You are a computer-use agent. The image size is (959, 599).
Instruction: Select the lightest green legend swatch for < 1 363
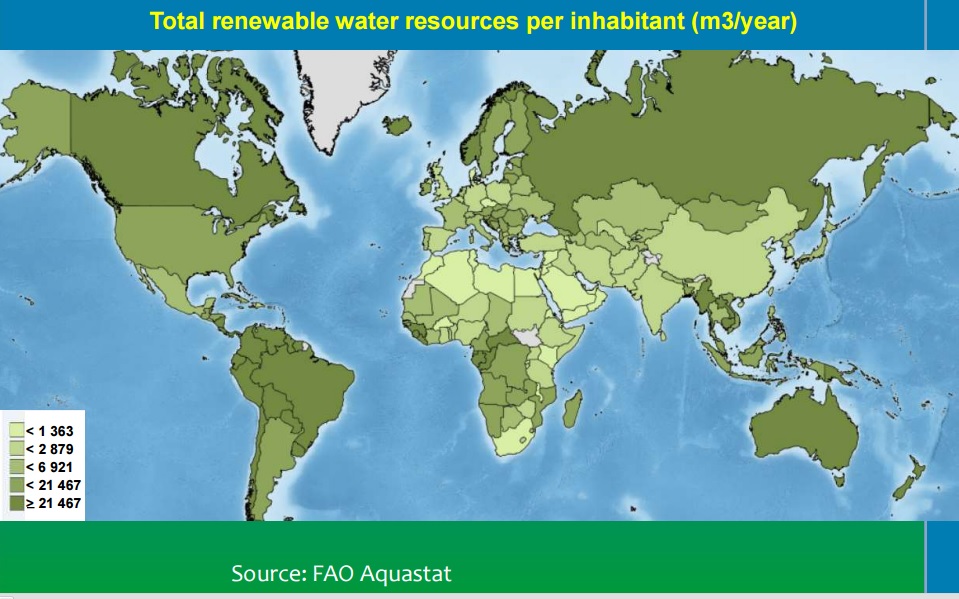click(x=16, y=430)
